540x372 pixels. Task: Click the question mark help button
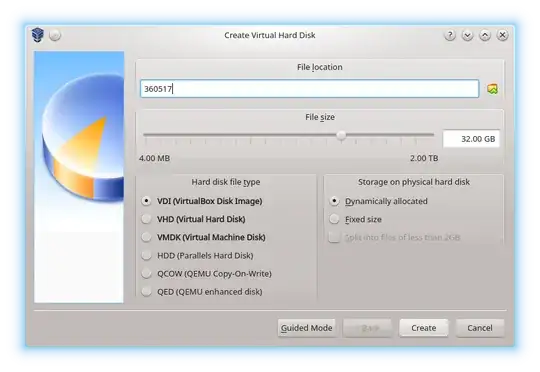coord(450,35)
